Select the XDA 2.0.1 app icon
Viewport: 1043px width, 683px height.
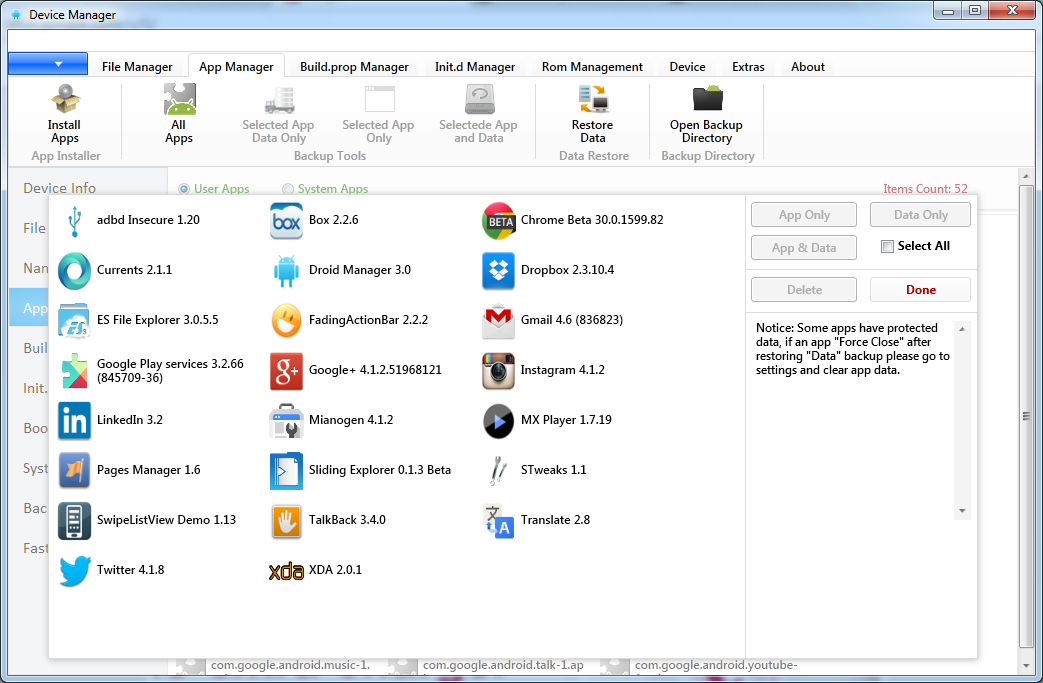[x=286, y=570]
